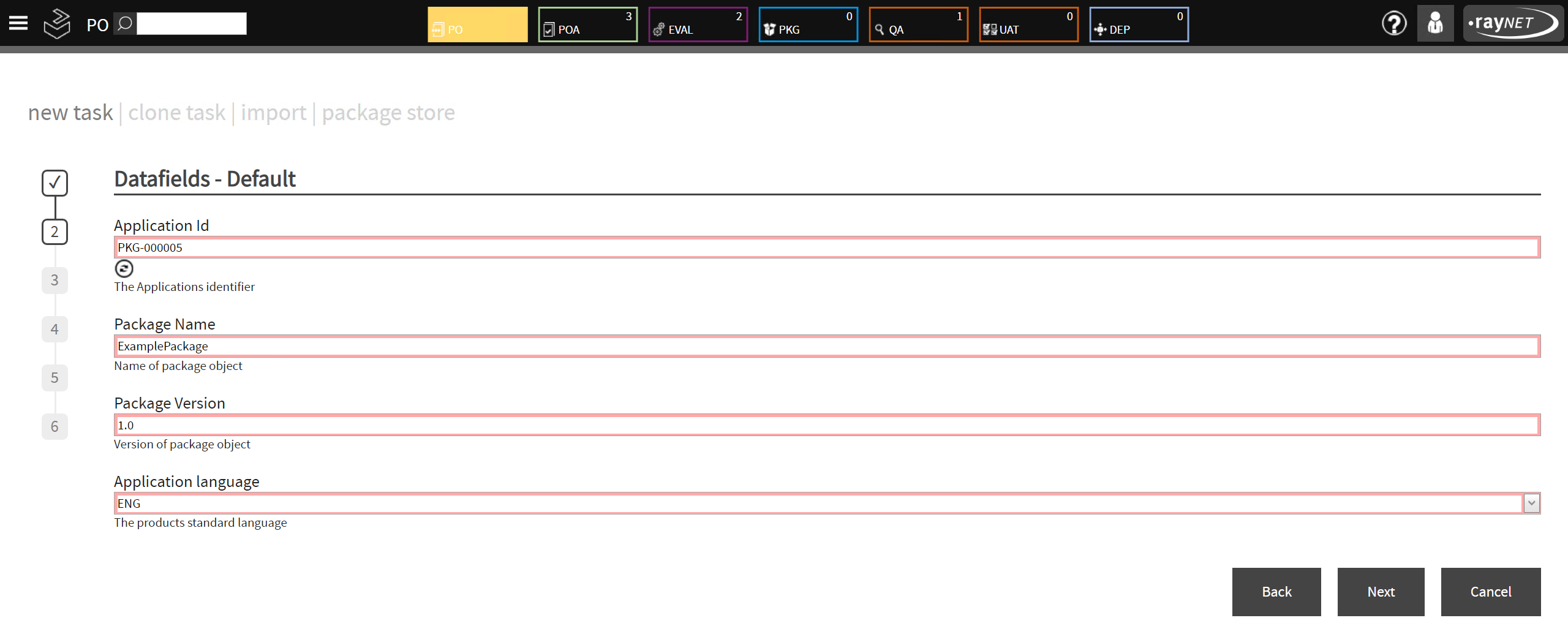Click inside the Package Name field
This screenshot has width=1568, height=626.
(x=490, y=346)
